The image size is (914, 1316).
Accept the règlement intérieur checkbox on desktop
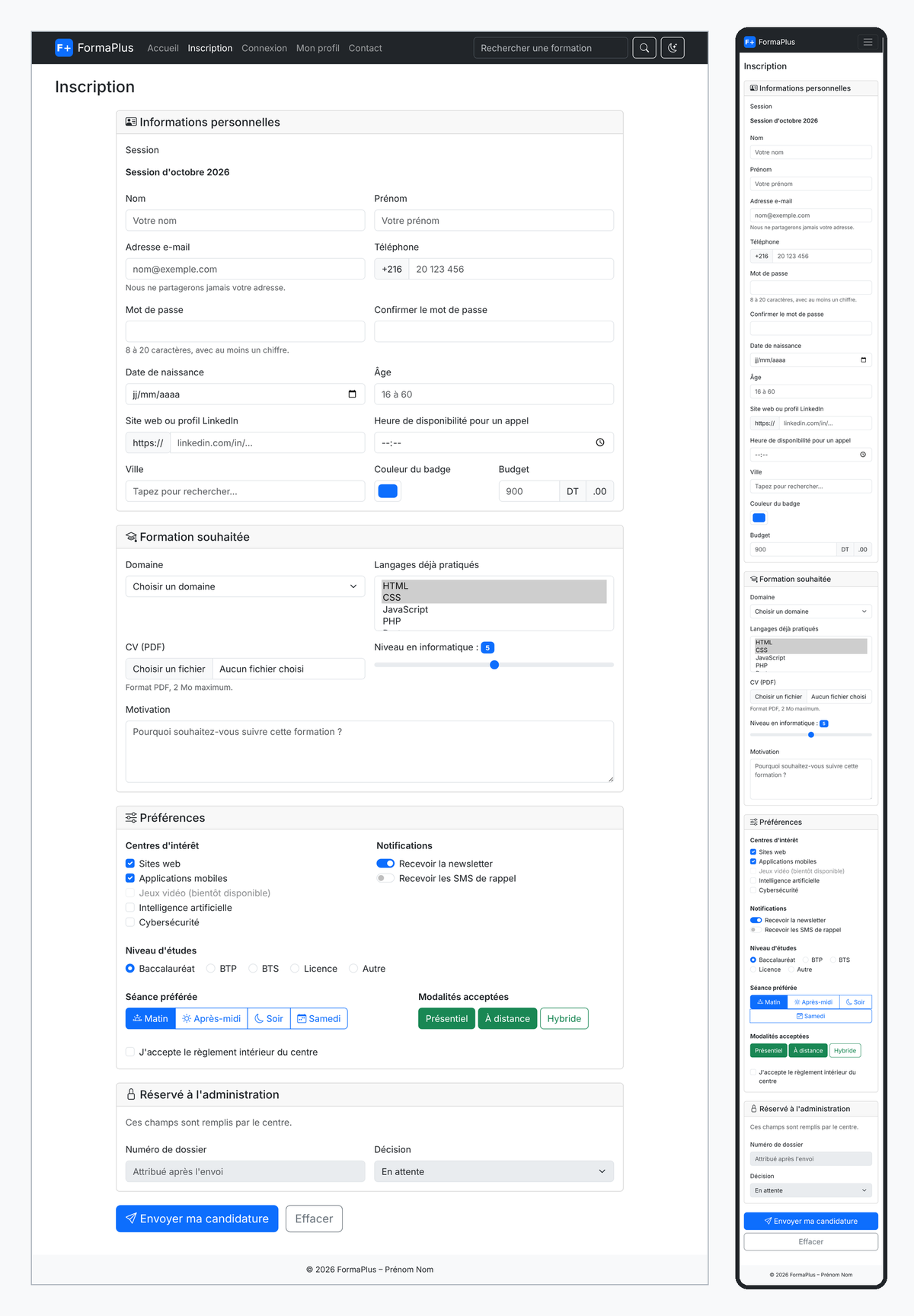tap(130, 1052)
